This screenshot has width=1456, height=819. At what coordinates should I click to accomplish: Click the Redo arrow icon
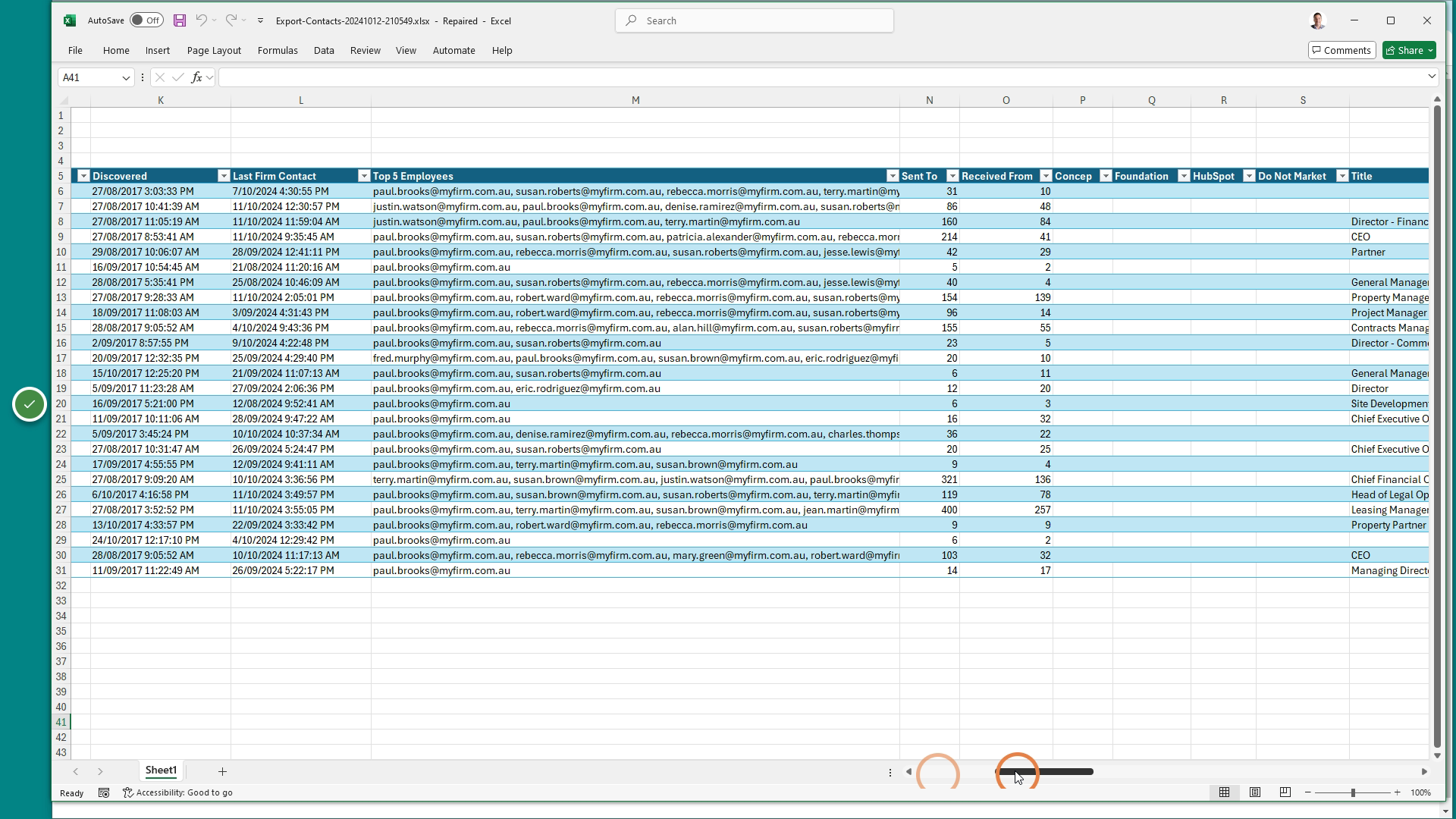tap(231, 20)
